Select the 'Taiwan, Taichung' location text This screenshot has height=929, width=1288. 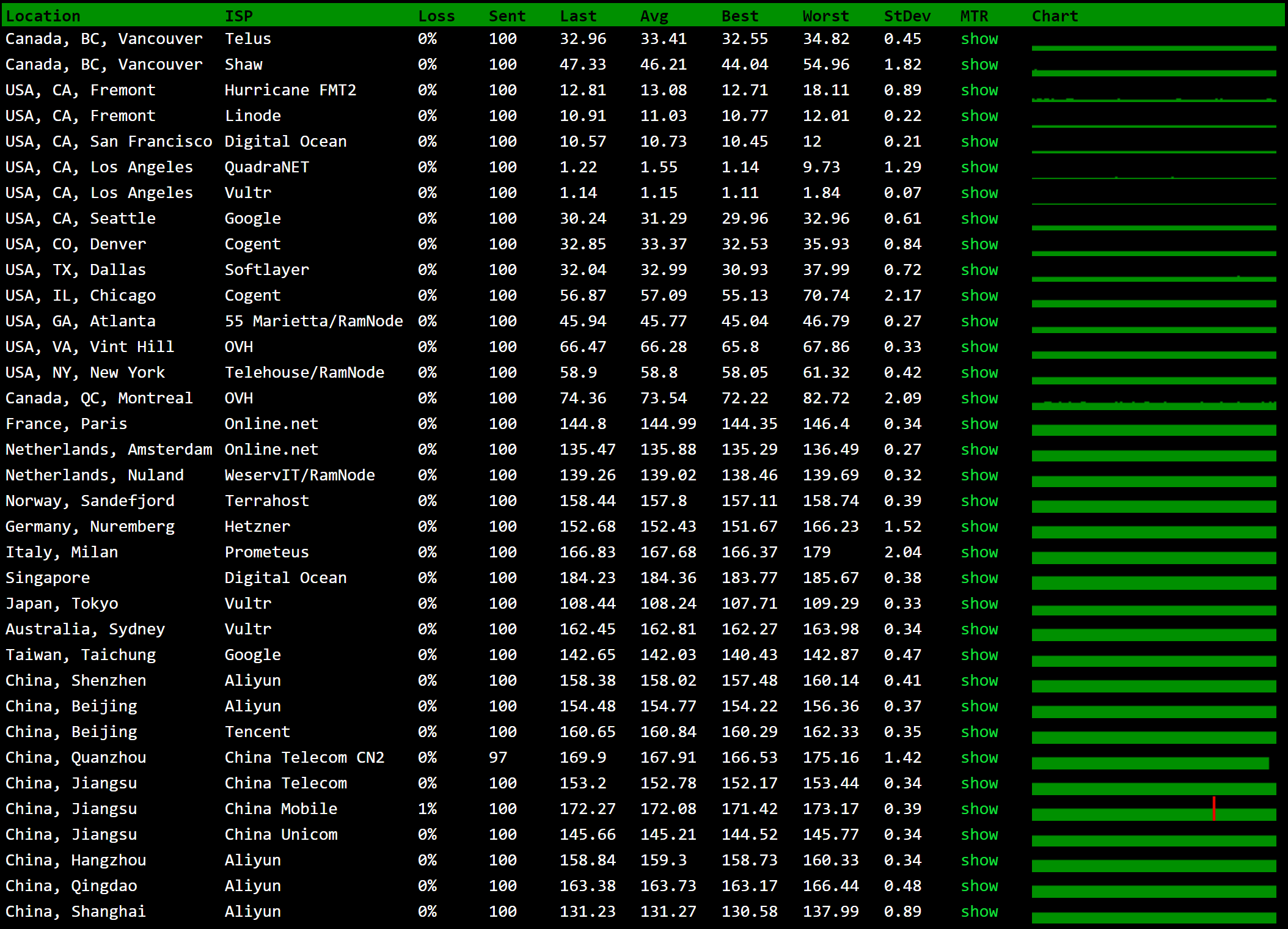[81, 655]
